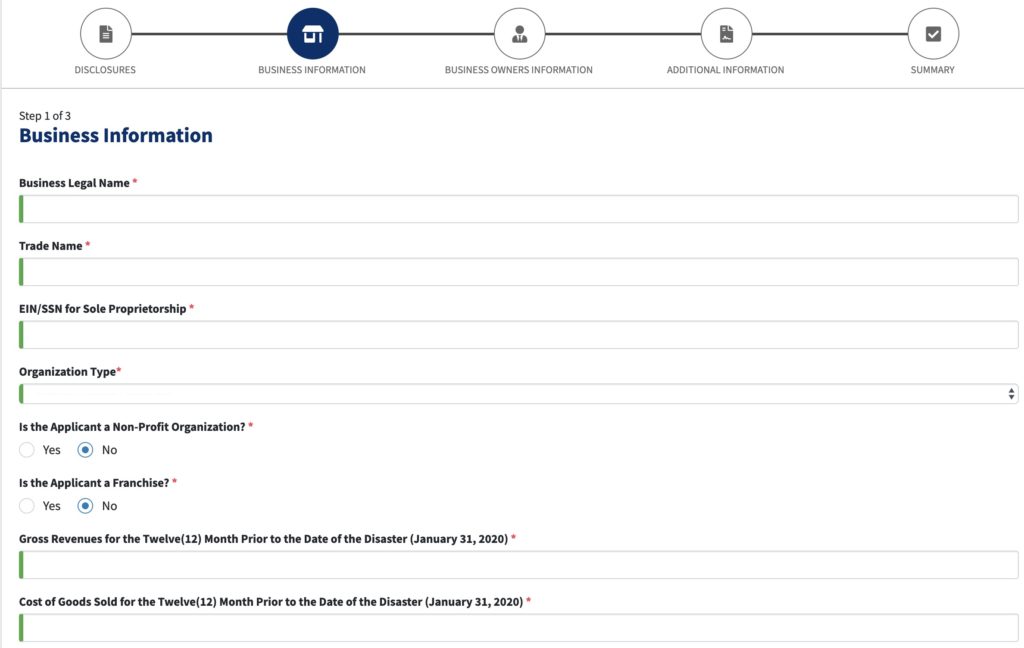Click into the Trade Name field
1024x648 pixels.
coord(518,272)
